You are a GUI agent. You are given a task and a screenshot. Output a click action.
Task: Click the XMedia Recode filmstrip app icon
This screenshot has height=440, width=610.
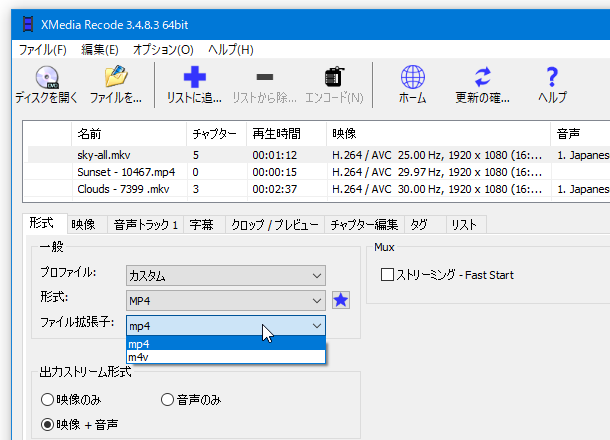pos(28,25)
